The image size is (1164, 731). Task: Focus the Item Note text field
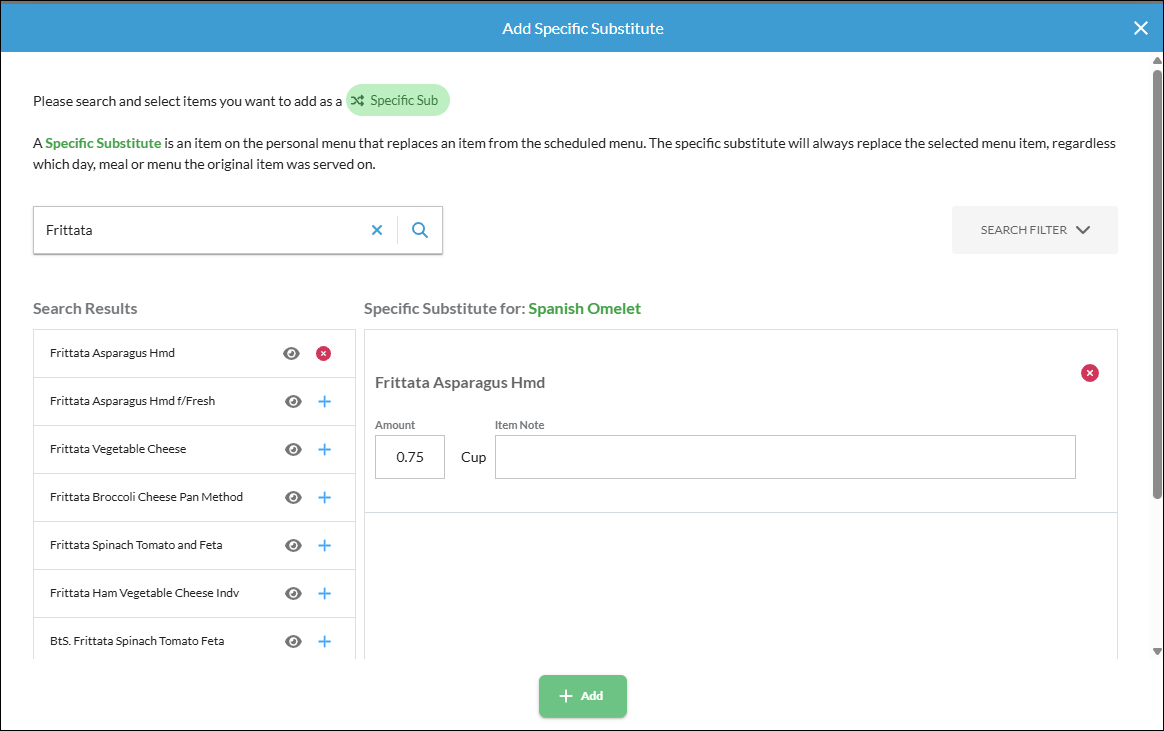(785, 457)
